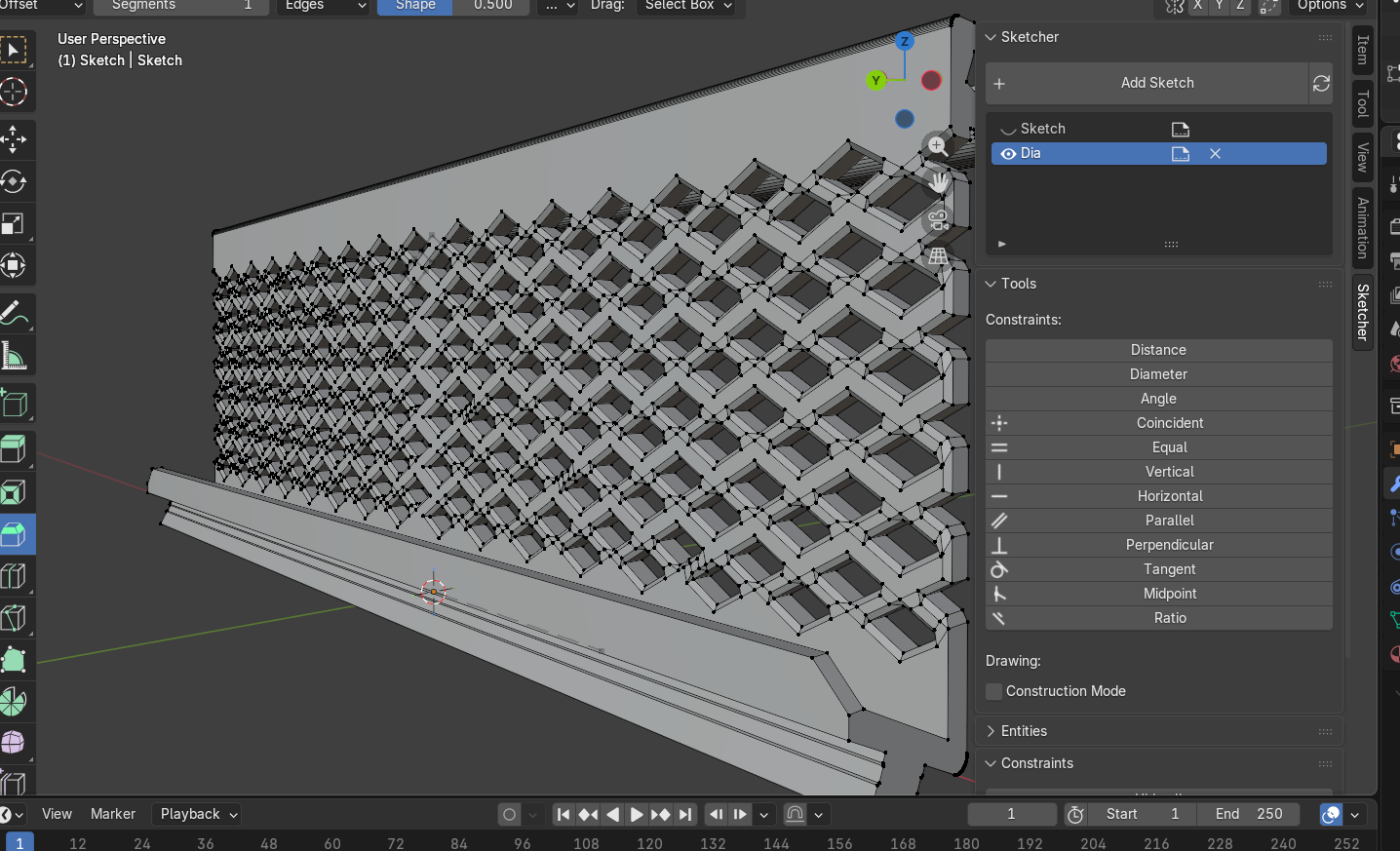The width and height of the screenshot is (1400, 851).
Task: Expand the Entities panel
Action: pyautogui.click(x=1024, y=731)
